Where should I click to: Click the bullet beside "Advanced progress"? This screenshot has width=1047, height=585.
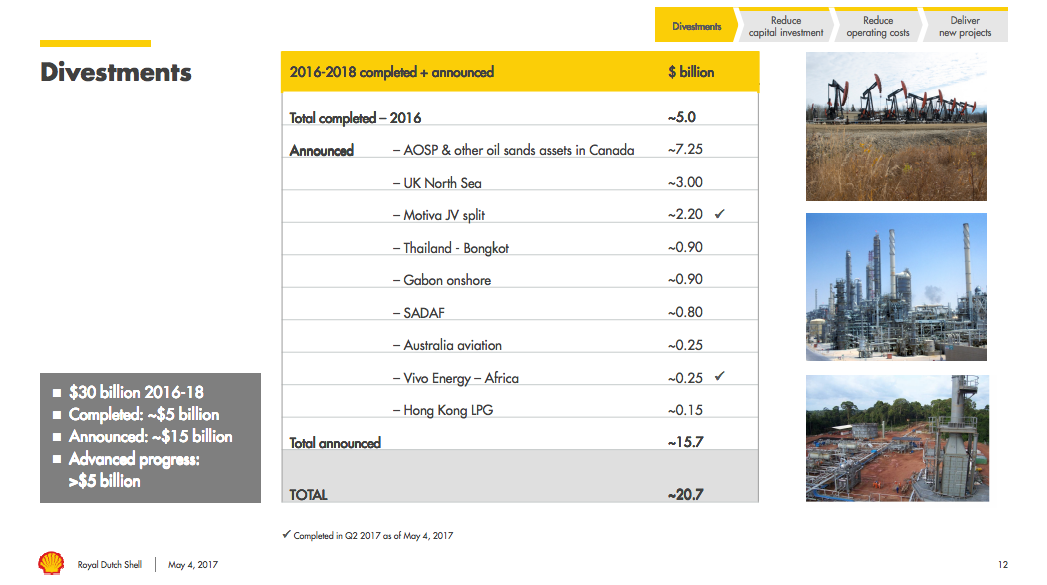tap(57, 456)
